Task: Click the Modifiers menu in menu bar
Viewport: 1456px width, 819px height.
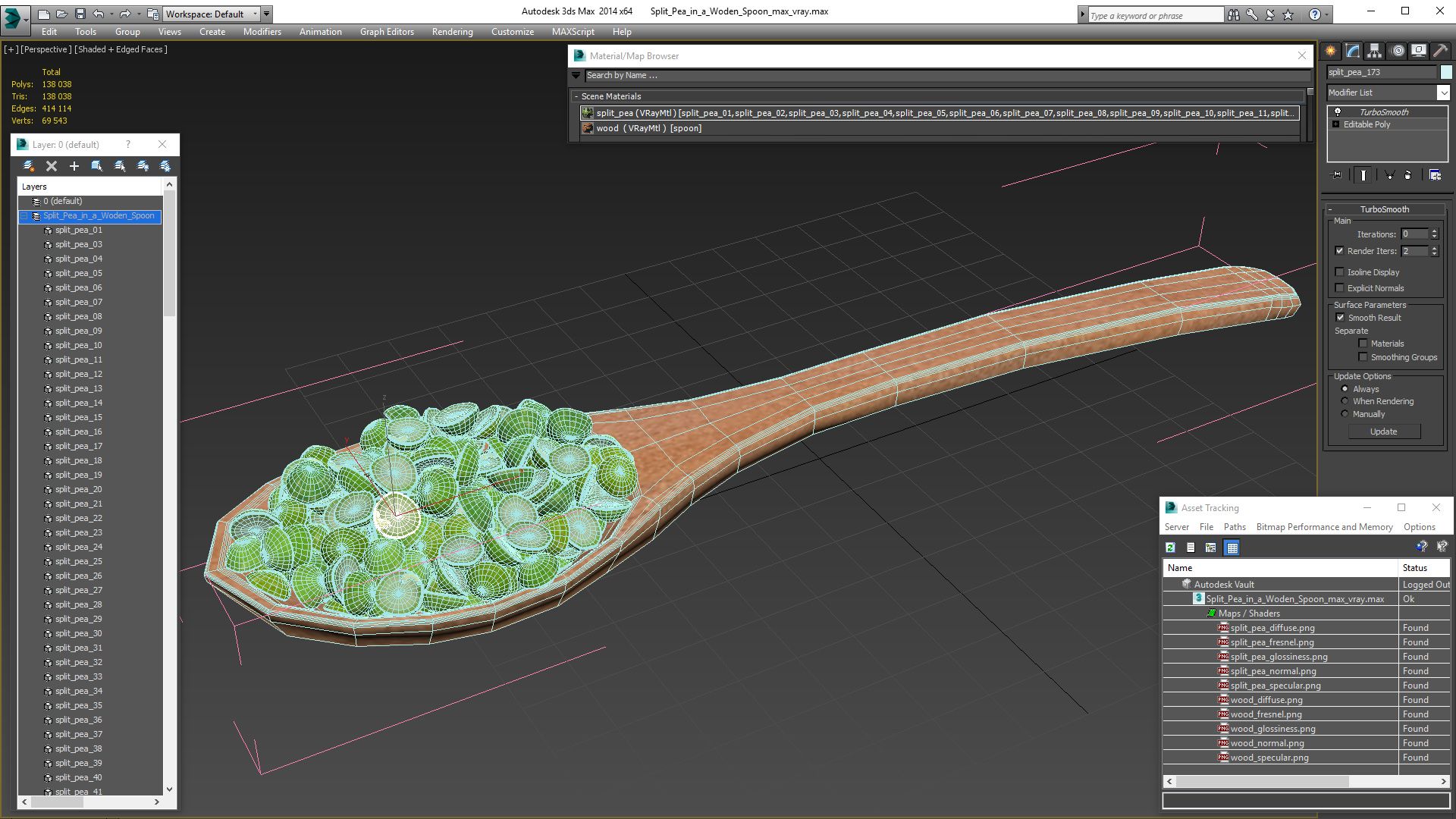Action: 260,31
